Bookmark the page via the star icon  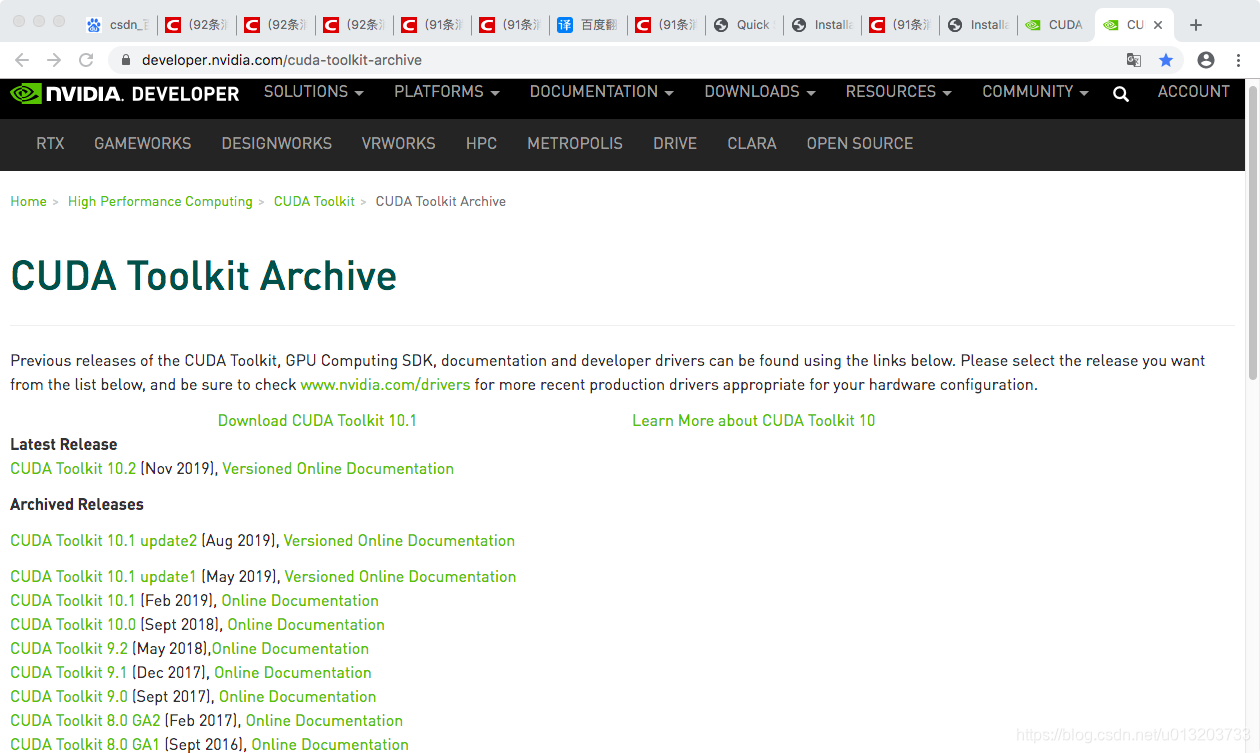click(1167, 60)
